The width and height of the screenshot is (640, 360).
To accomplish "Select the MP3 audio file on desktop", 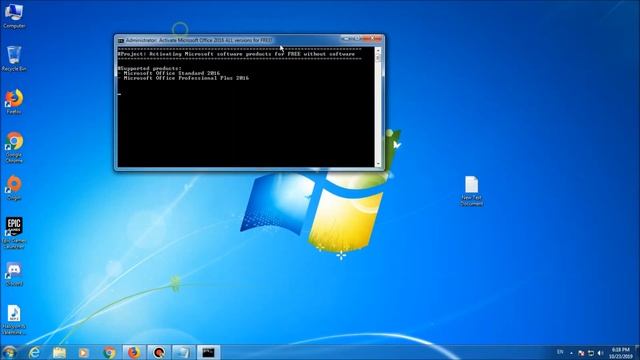I will 14,320.
